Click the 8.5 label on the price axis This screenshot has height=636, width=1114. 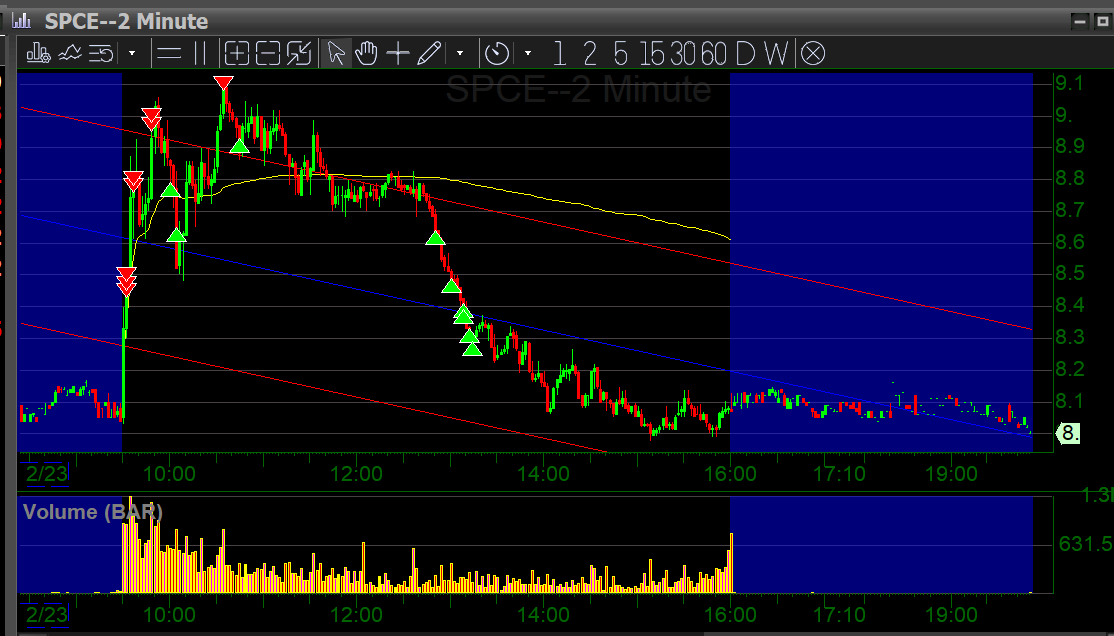click(x=1069, y=274)
